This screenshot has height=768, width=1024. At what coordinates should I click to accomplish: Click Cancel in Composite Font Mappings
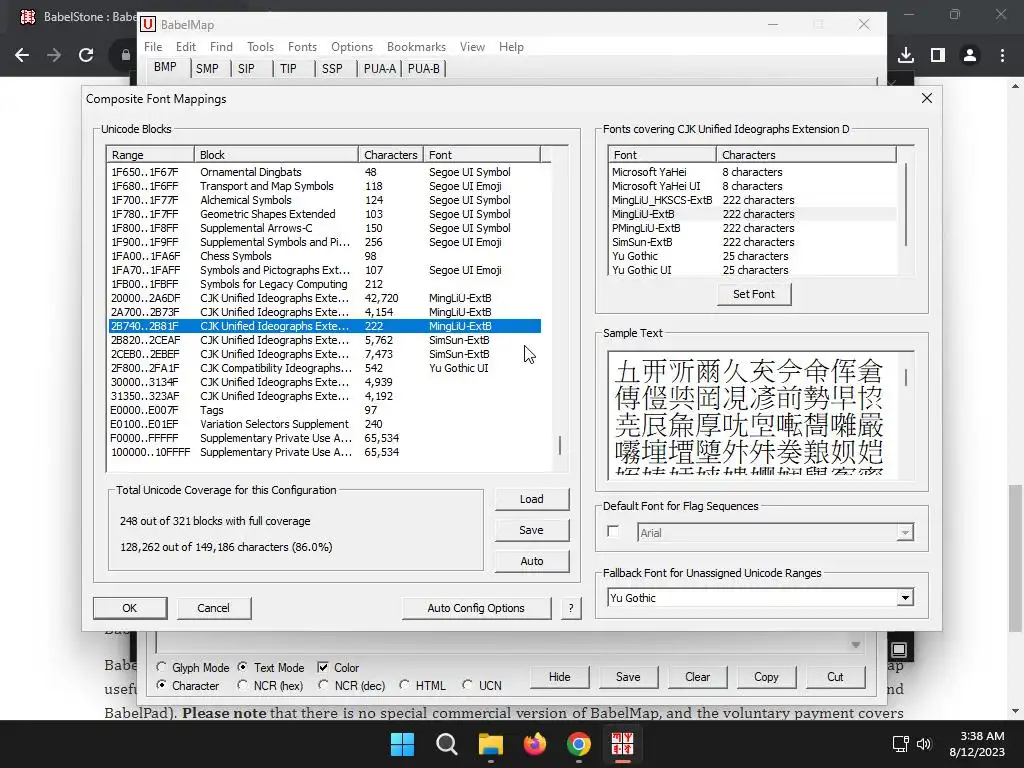(x=214, y=608)
